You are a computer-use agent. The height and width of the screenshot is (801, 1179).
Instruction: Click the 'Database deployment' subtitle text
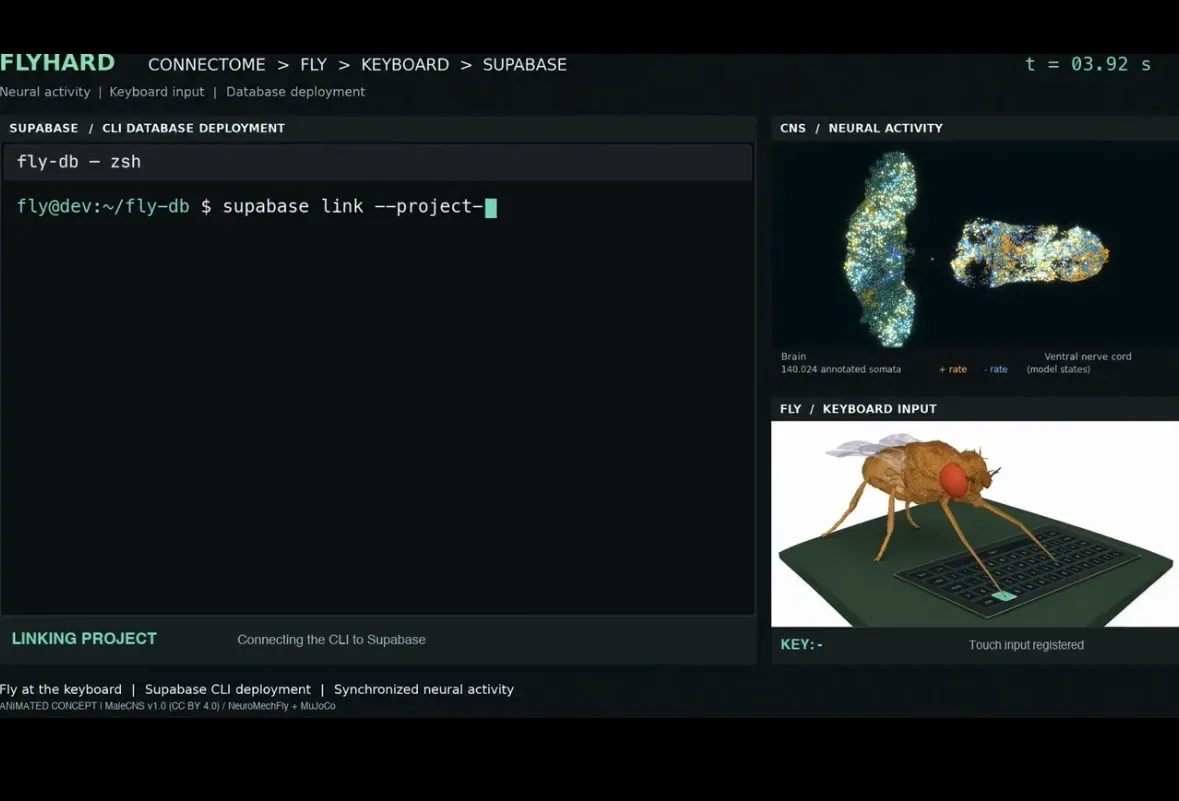[296, 92]
